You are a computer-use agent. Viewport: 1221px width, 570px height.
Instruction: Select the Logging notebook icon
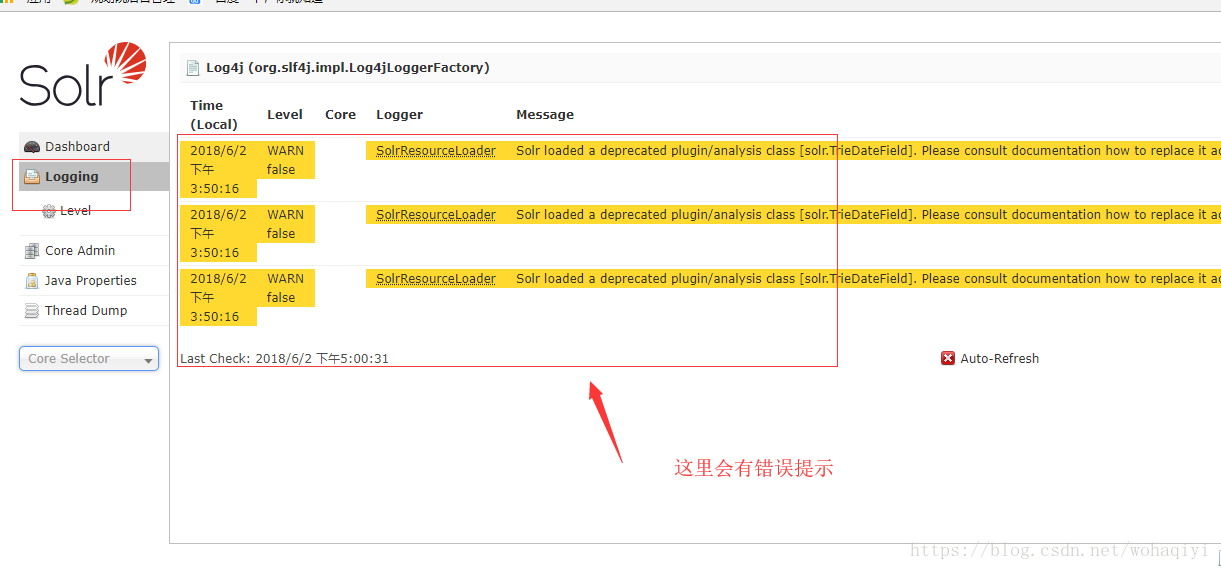point(32,177)
